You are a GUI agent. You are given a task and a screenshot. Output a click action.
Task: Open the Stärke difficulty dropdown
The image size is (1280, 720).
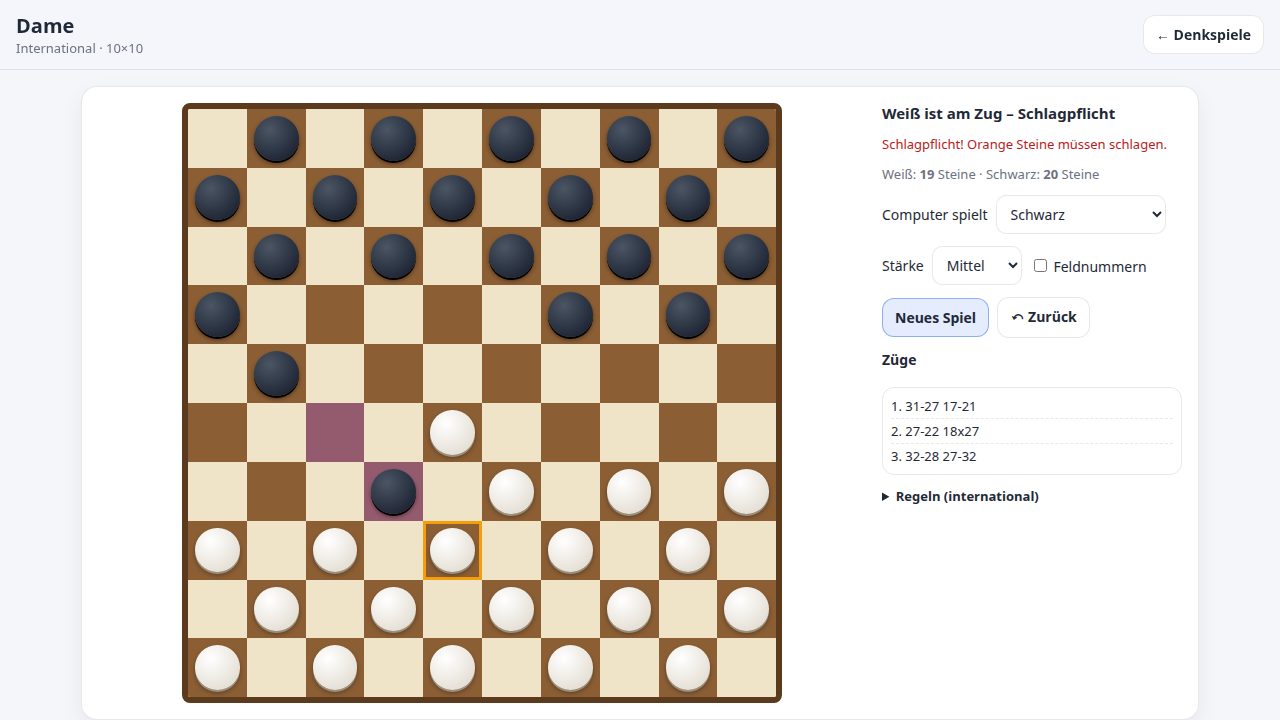click(977, 266)
